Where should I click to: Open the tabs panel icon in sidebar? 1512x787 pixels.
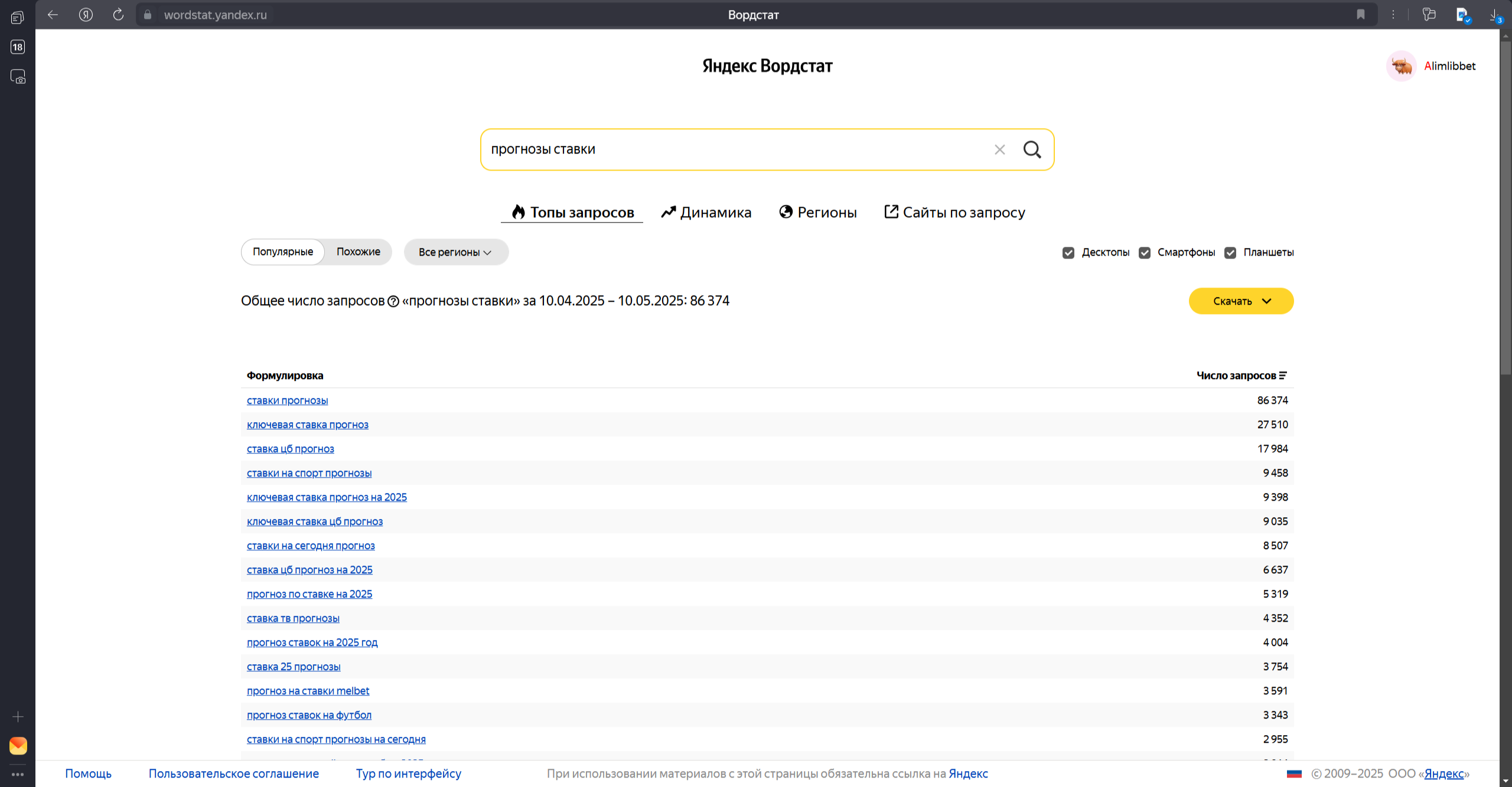click(x=18, y=18)
